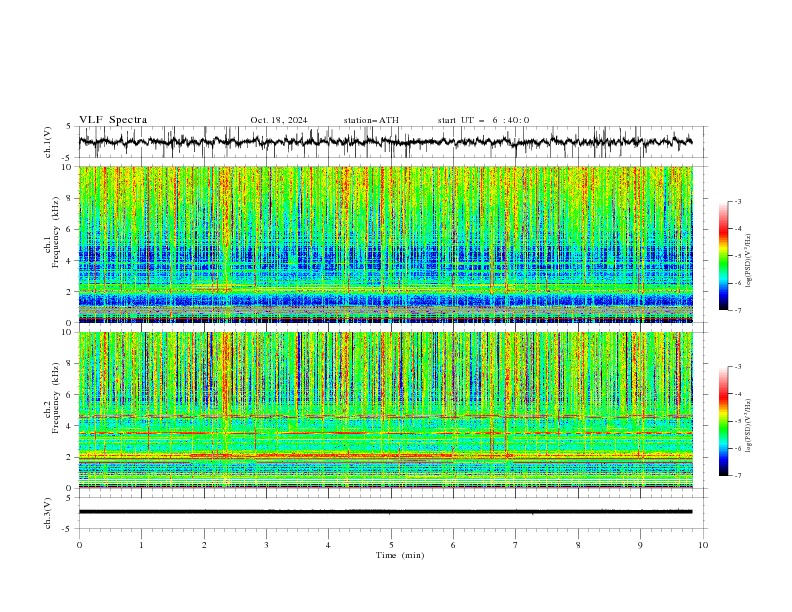792x612 pixels.
Task: Click the upper color scale's log(PSD) label
Action: click(x=749, y=261)
